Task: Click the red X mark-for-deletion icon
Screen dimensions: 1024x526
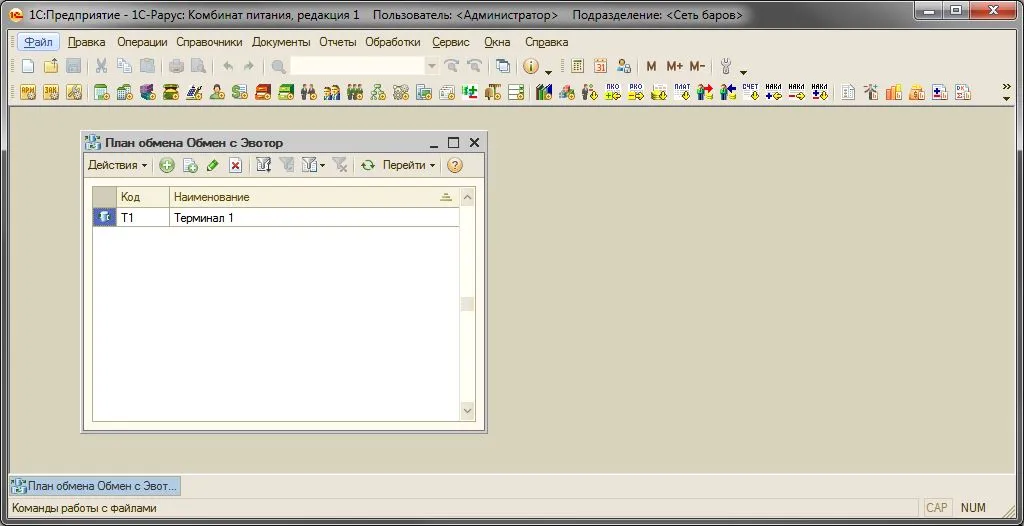Action: coord(235,166)
